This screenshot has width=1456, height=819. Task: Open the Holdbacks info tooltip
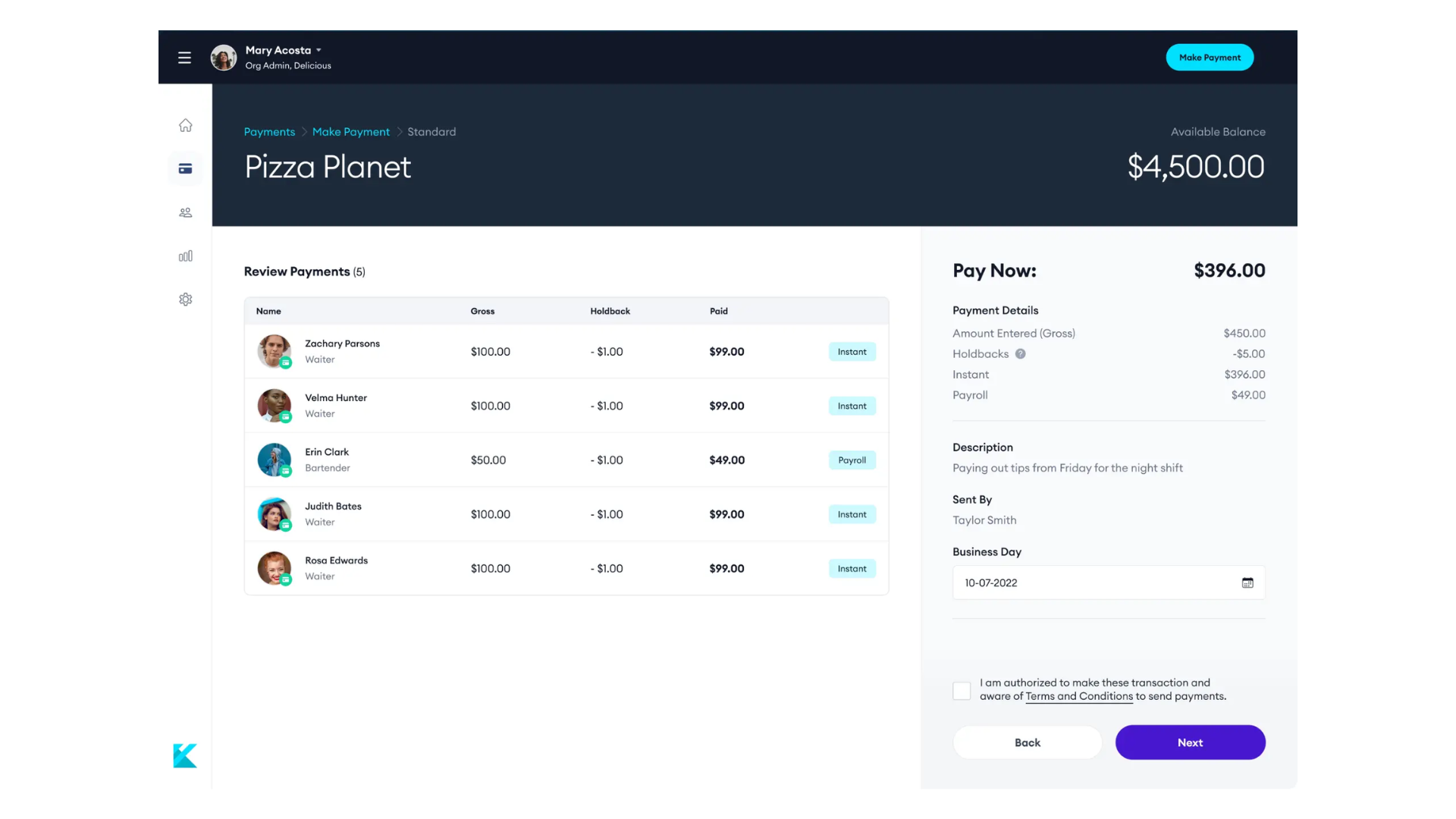(1020, 353)
